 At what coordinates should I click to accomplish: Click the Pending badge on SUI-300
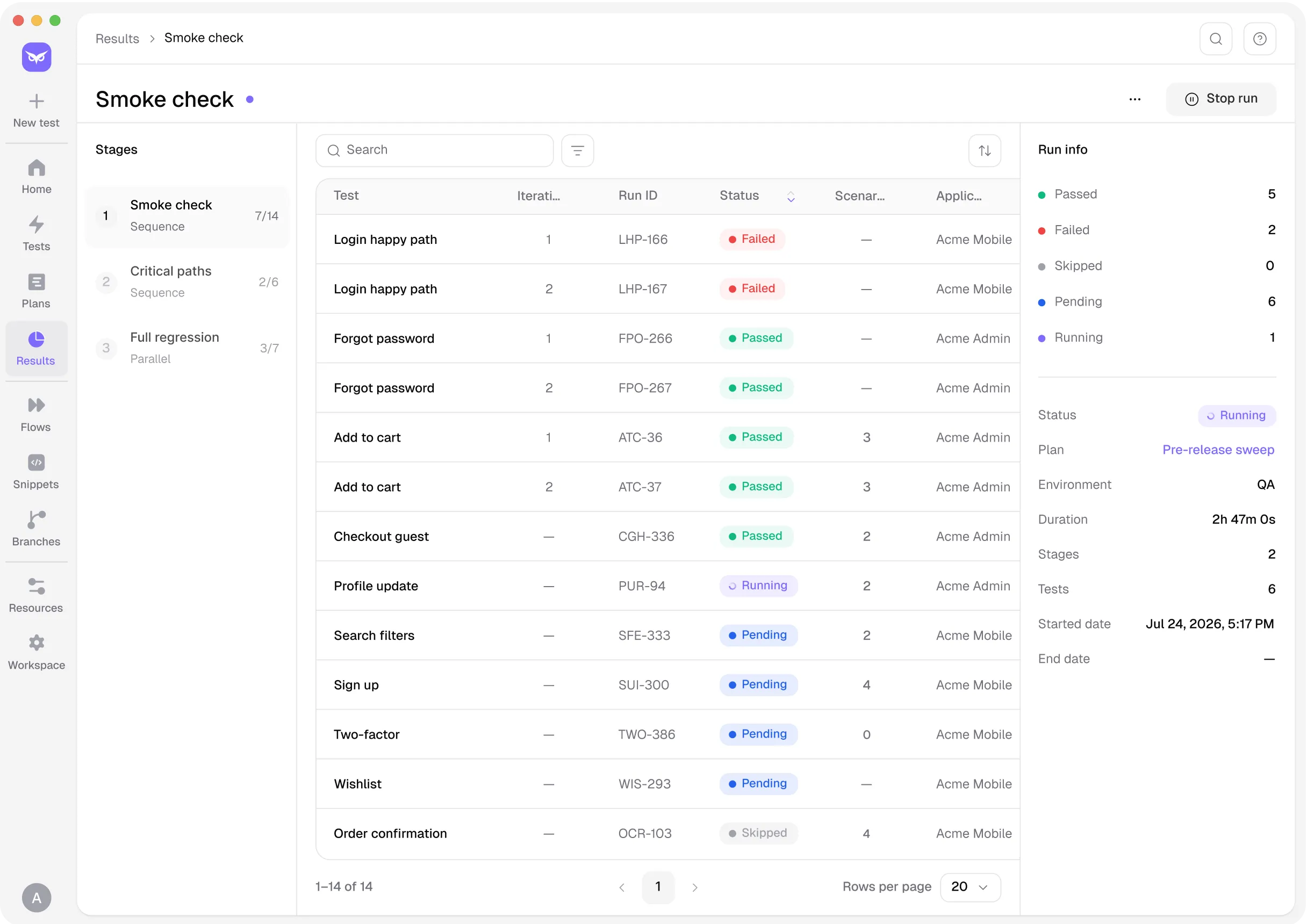758,684
